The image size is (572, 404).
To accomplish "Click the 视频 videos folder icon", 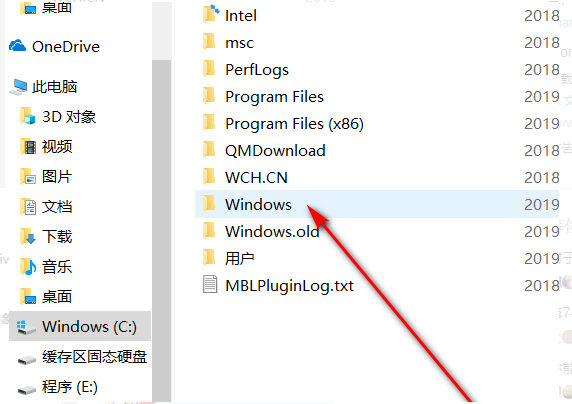I will (28, 147).
